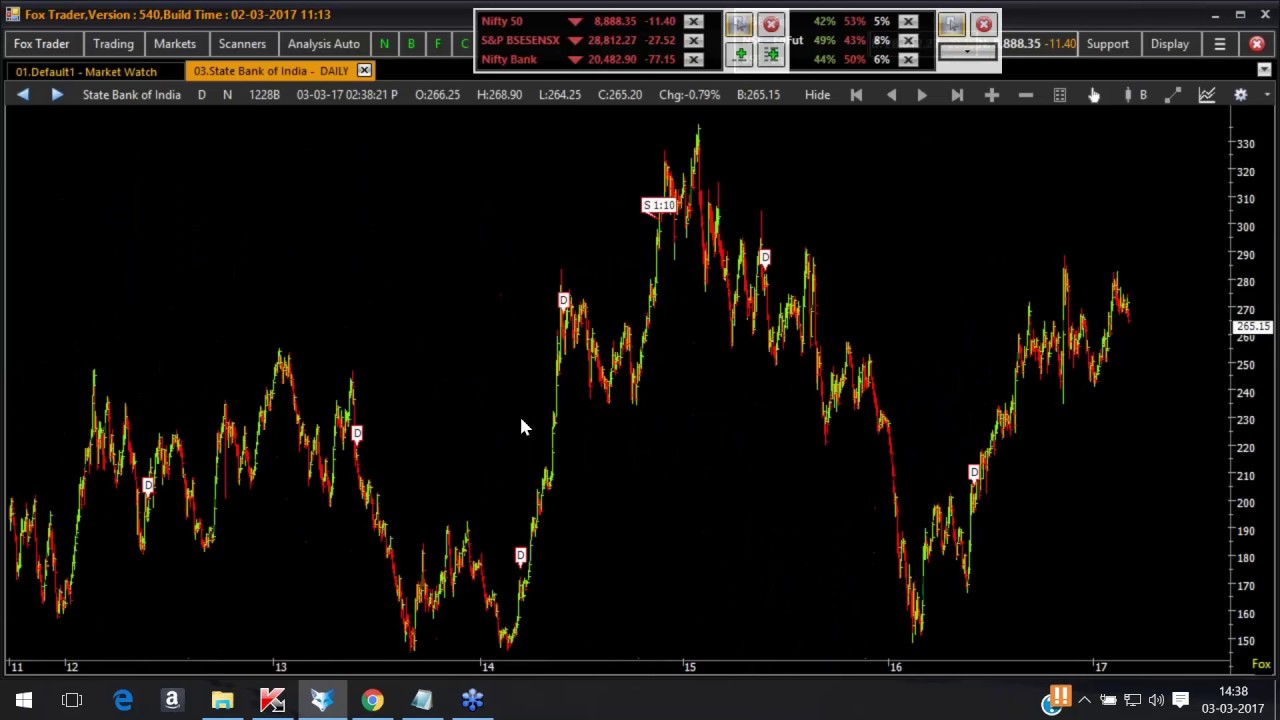Click the green B shortcut button
The width and height of the screenshot is (1280, 720).
[x=411, y=44]
